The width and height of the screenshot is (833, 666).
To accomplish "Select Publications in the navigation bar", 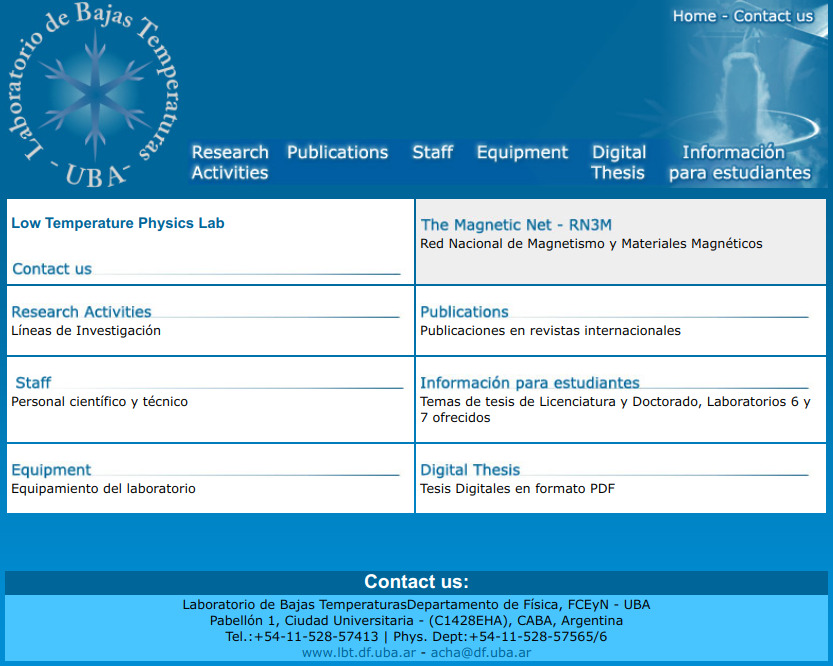I will tap(337, 152).
